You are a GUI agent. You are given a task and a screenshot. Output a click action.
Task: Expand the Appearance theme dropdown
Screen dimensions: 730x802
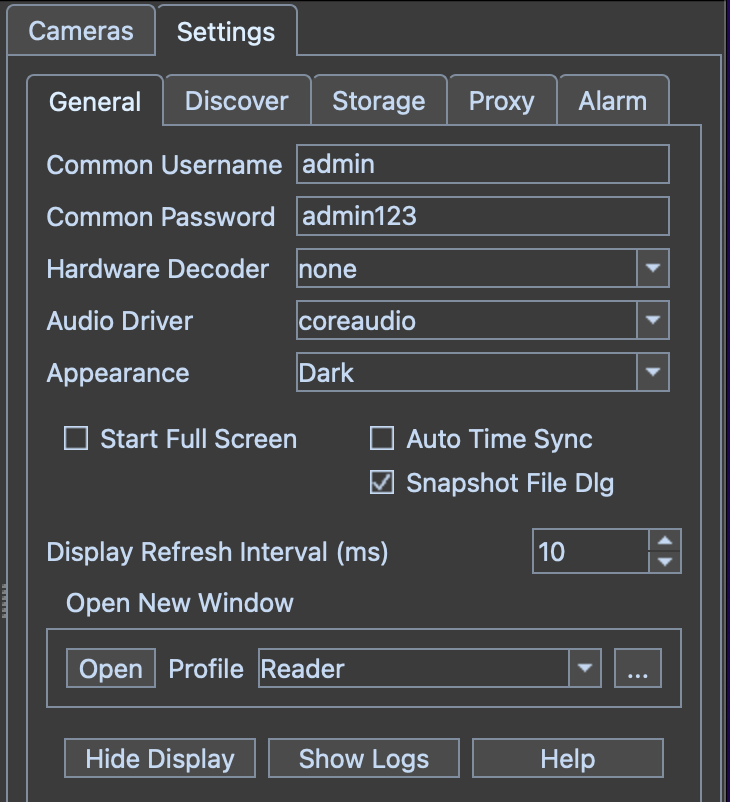(x=652, y=373)
